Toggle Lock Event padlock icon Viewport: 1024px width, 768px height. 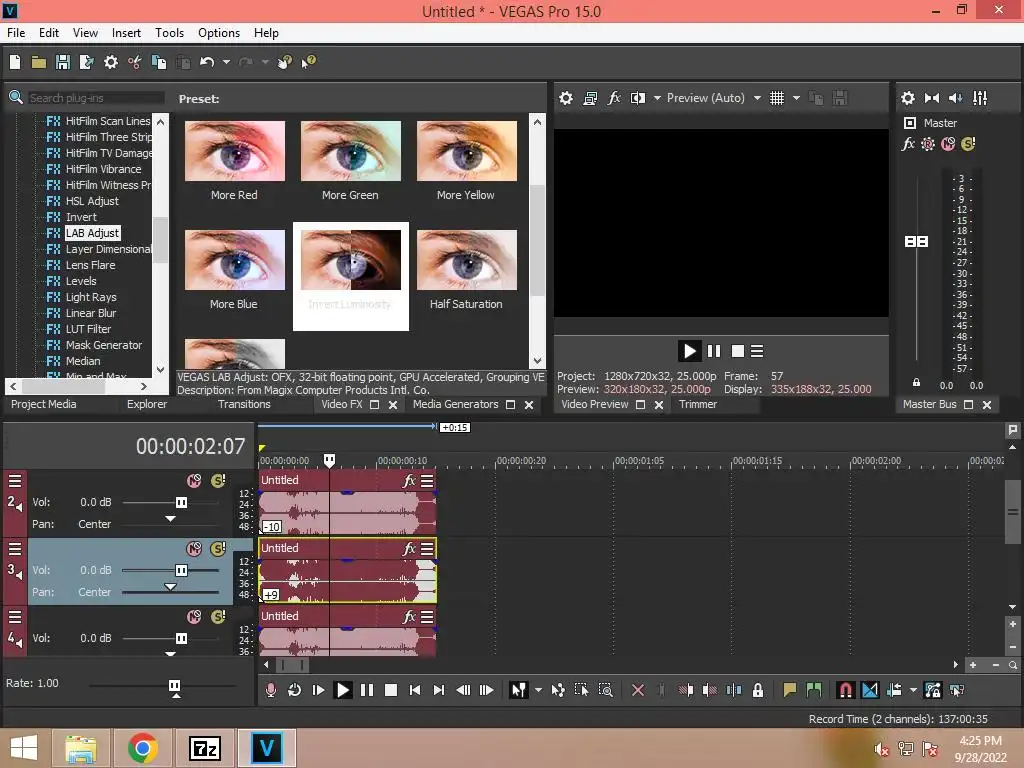point(758,690)
